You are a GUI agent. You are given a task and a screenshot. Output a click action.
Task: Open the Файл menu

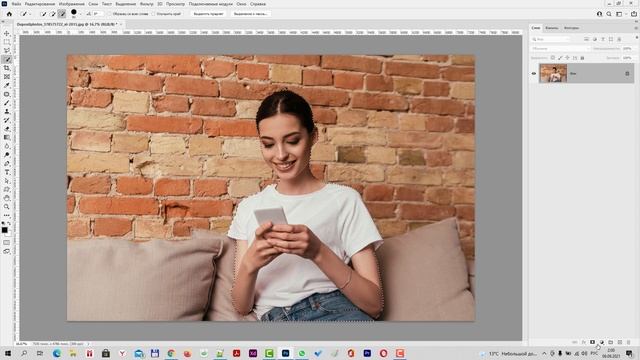pos(16,4)
